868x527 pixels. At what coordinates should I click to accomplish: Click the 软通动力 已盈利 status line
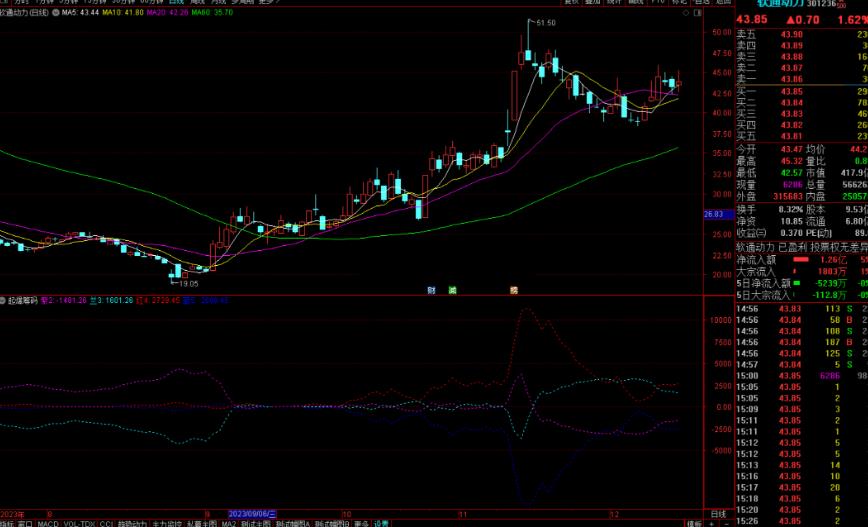pyautogui.click(x=802, y=247)
